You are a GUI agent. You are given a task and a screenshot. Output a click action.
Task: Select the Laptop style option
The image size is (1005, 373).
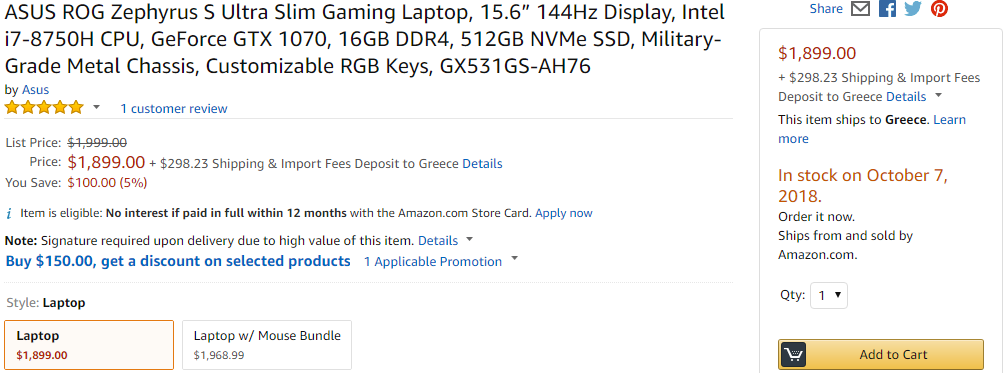89,345
